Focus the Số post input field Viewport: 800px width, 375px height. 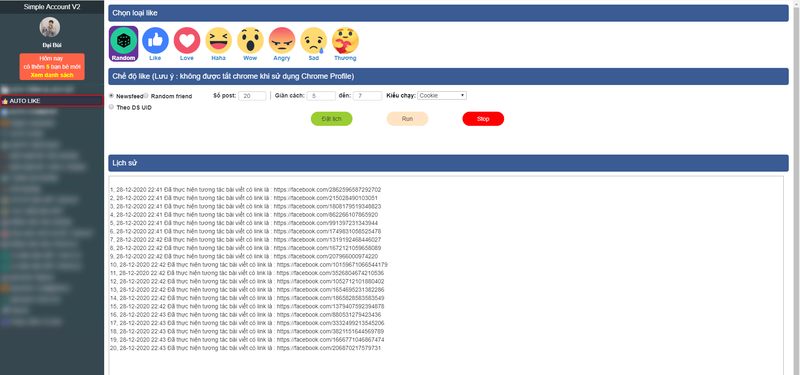click(252, 96)
